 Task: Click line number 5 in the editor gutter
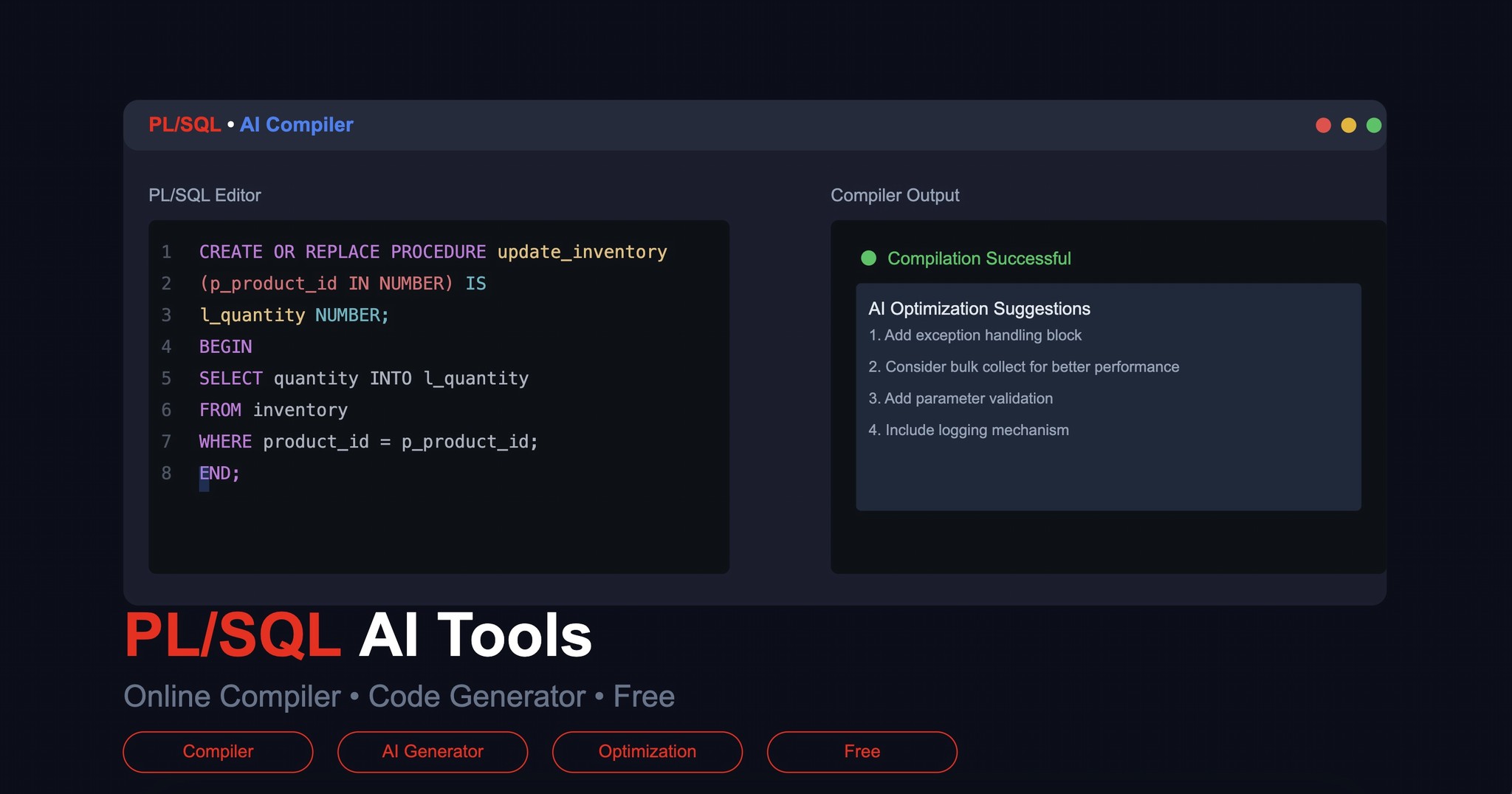tap(166, 378)
